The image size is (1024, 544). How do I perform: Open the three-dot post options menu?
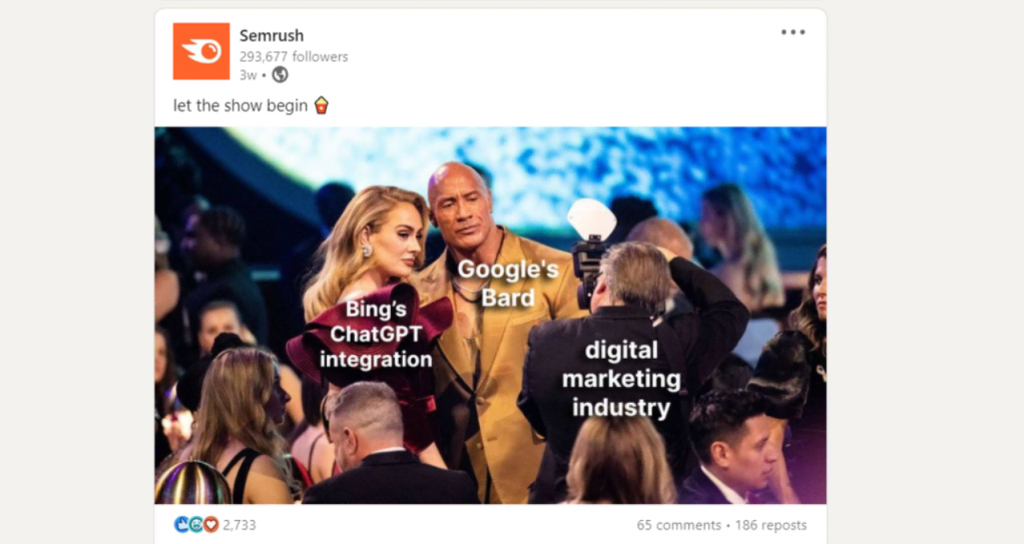point(793,32)
